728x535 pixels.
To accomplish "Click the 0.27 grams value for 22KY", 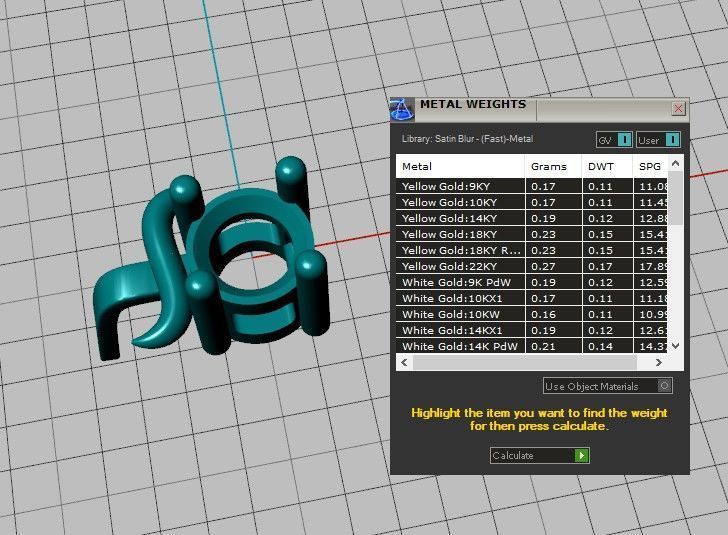I will pyautogui.click(x=543, y=267).
